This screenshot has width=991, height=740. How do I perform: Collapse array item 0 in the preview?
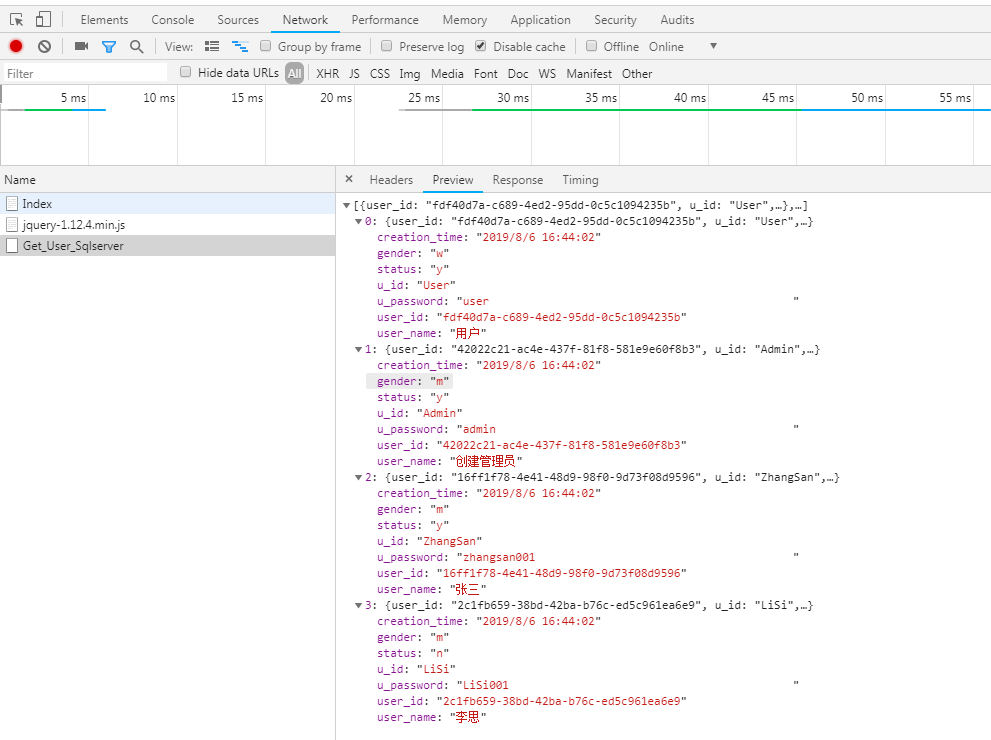(359, 221)
